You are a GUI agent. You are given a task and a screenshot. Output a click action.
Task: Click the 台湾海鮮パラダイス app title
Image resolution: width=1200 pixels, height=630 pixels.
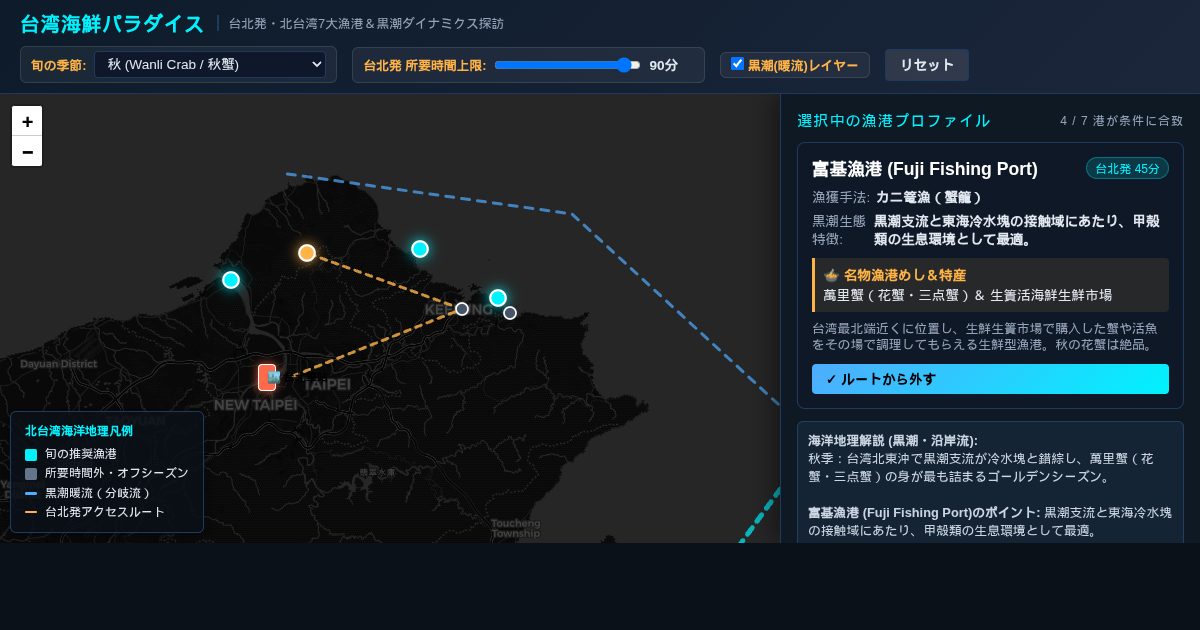[x=112, y=24]
